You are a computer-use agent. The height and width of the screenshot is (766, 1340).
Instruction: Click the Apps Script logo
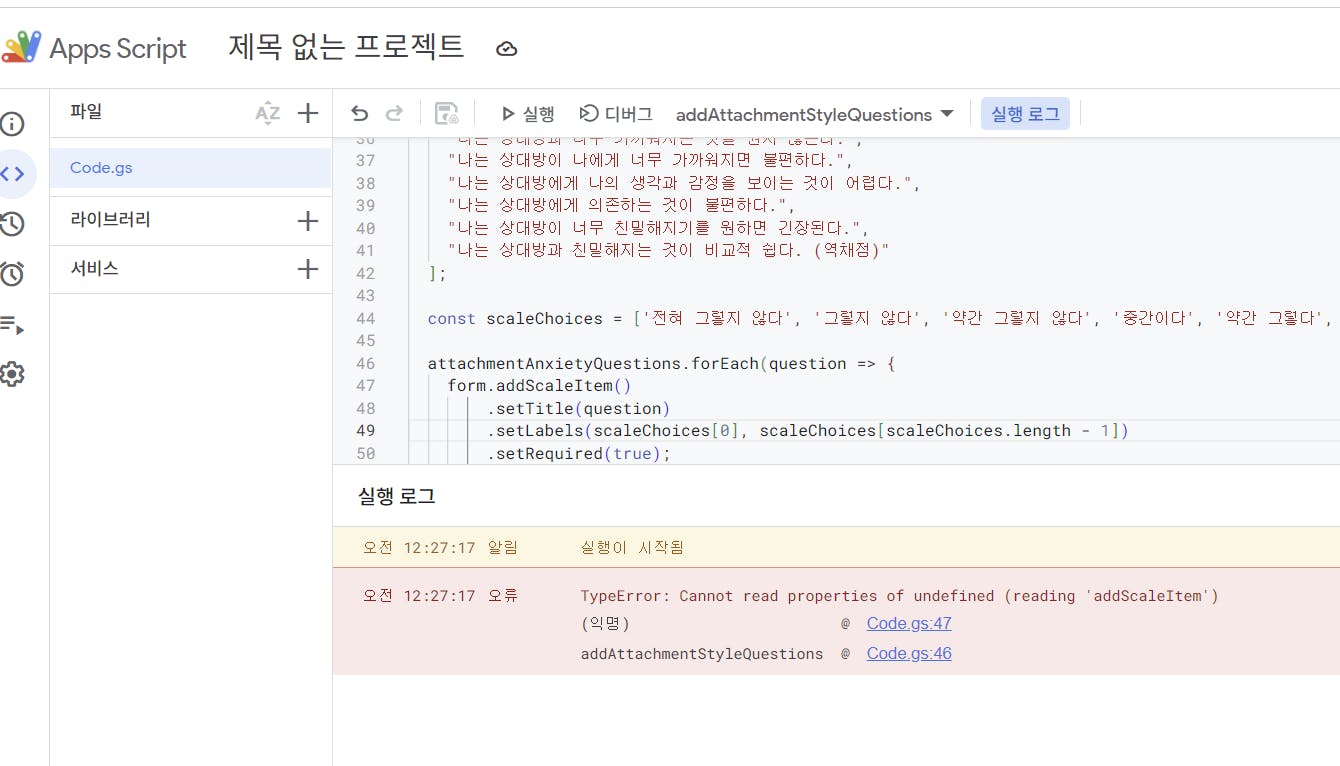(x=22, y=48)
